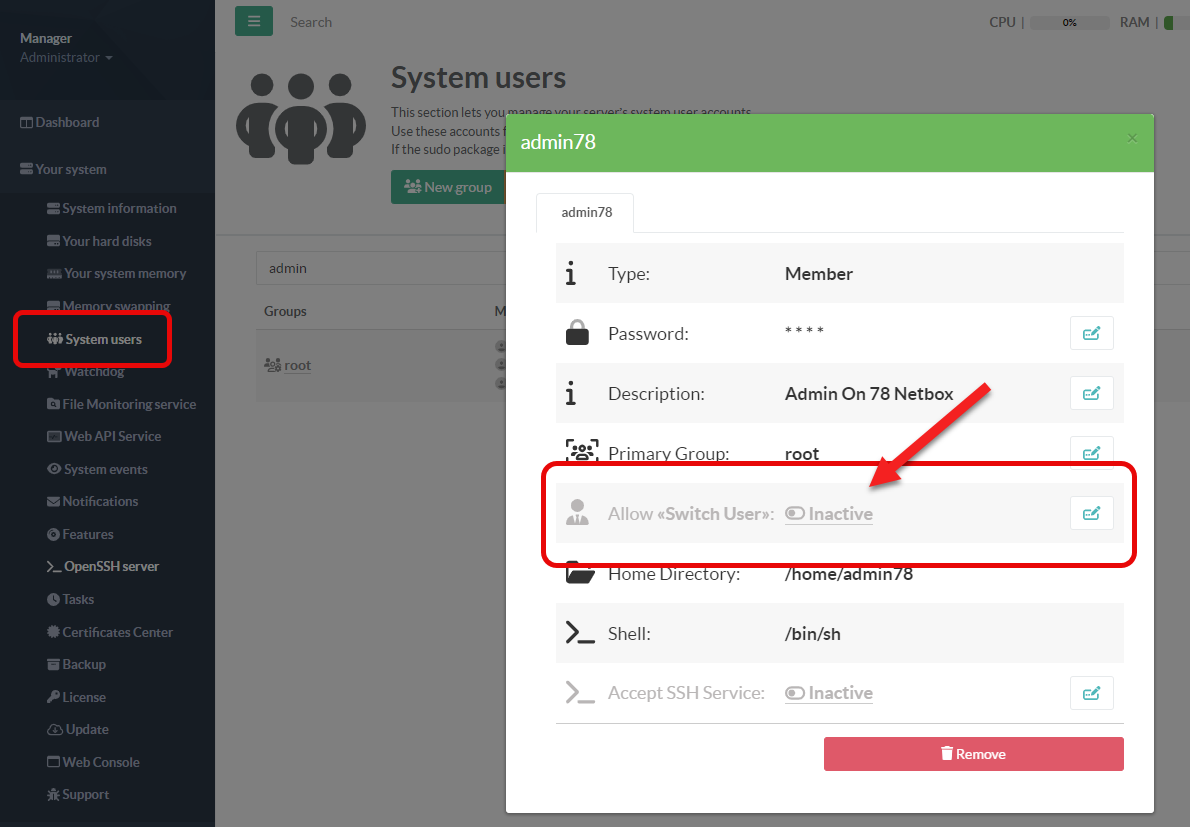Viewport: 1190px width, 827px height.
Task: Click the hamburger menu icon
Action: point(254,21)
